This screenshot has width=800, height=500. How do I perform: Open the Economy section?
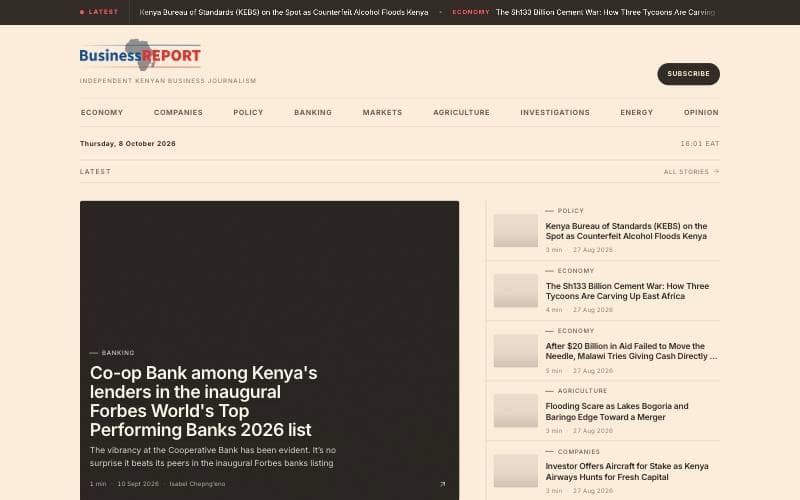click(x=102, y=112)
